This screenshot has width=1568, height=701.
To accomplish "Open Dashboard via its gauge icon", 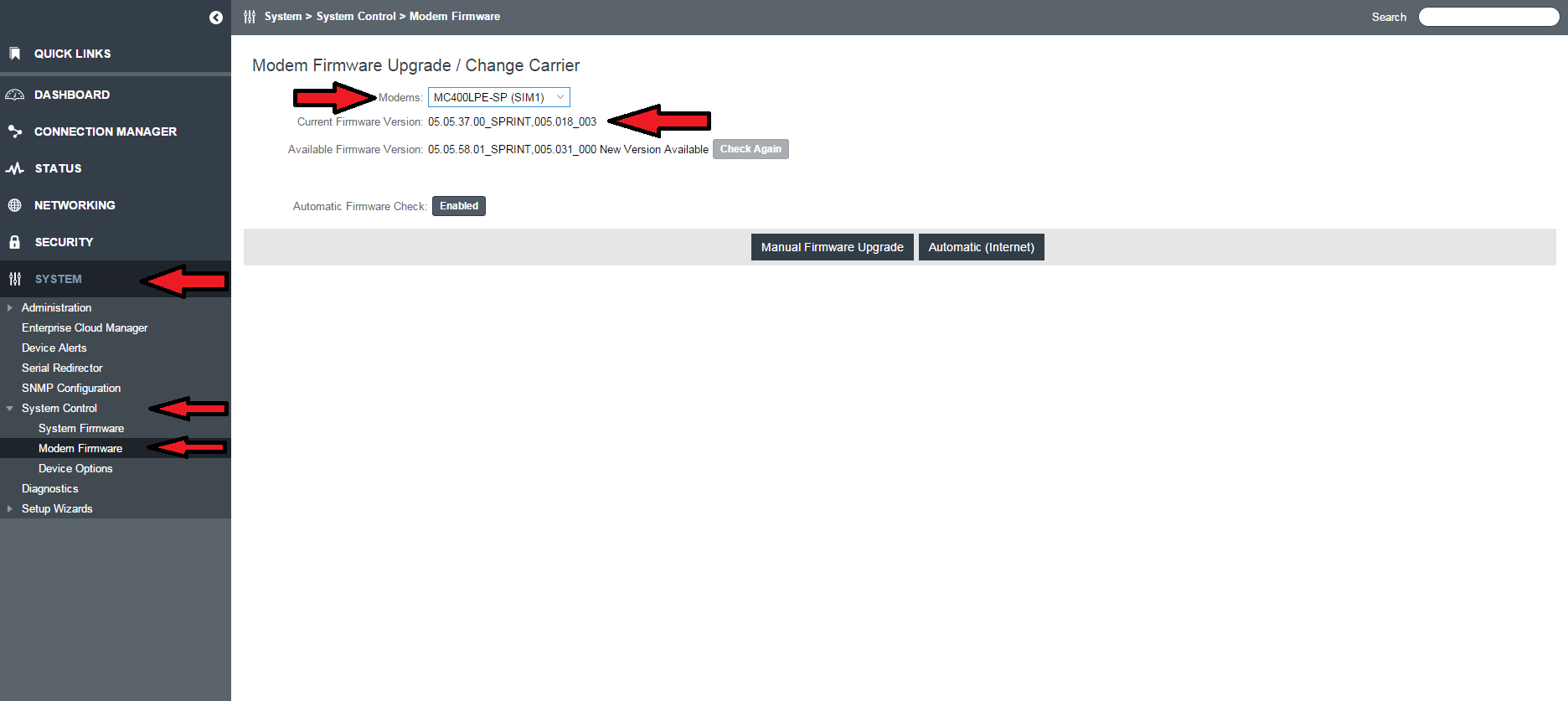I will pos(14,95).
